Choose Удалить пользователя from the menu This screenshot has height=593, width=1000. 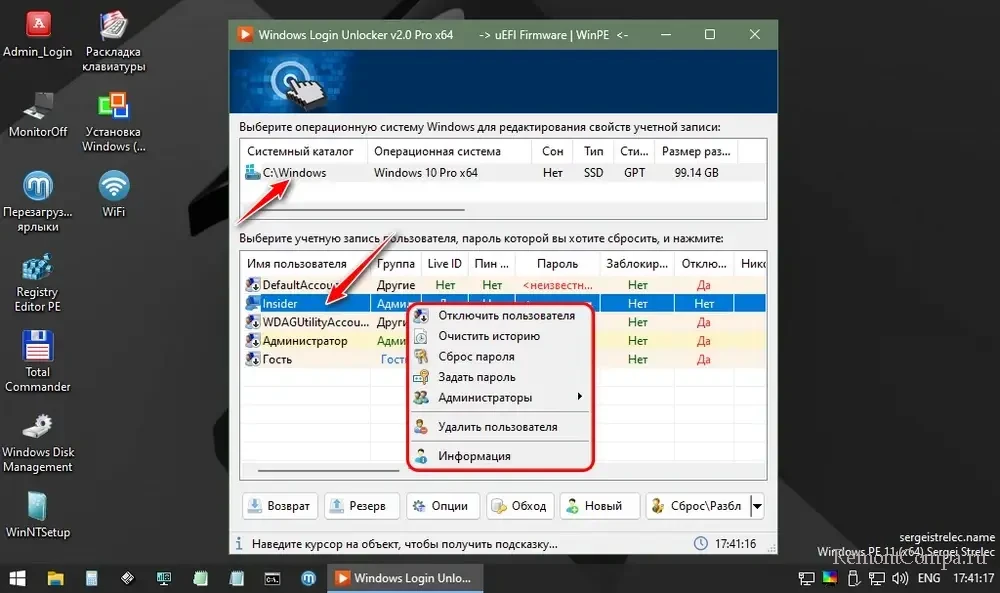tap(501, 427)
